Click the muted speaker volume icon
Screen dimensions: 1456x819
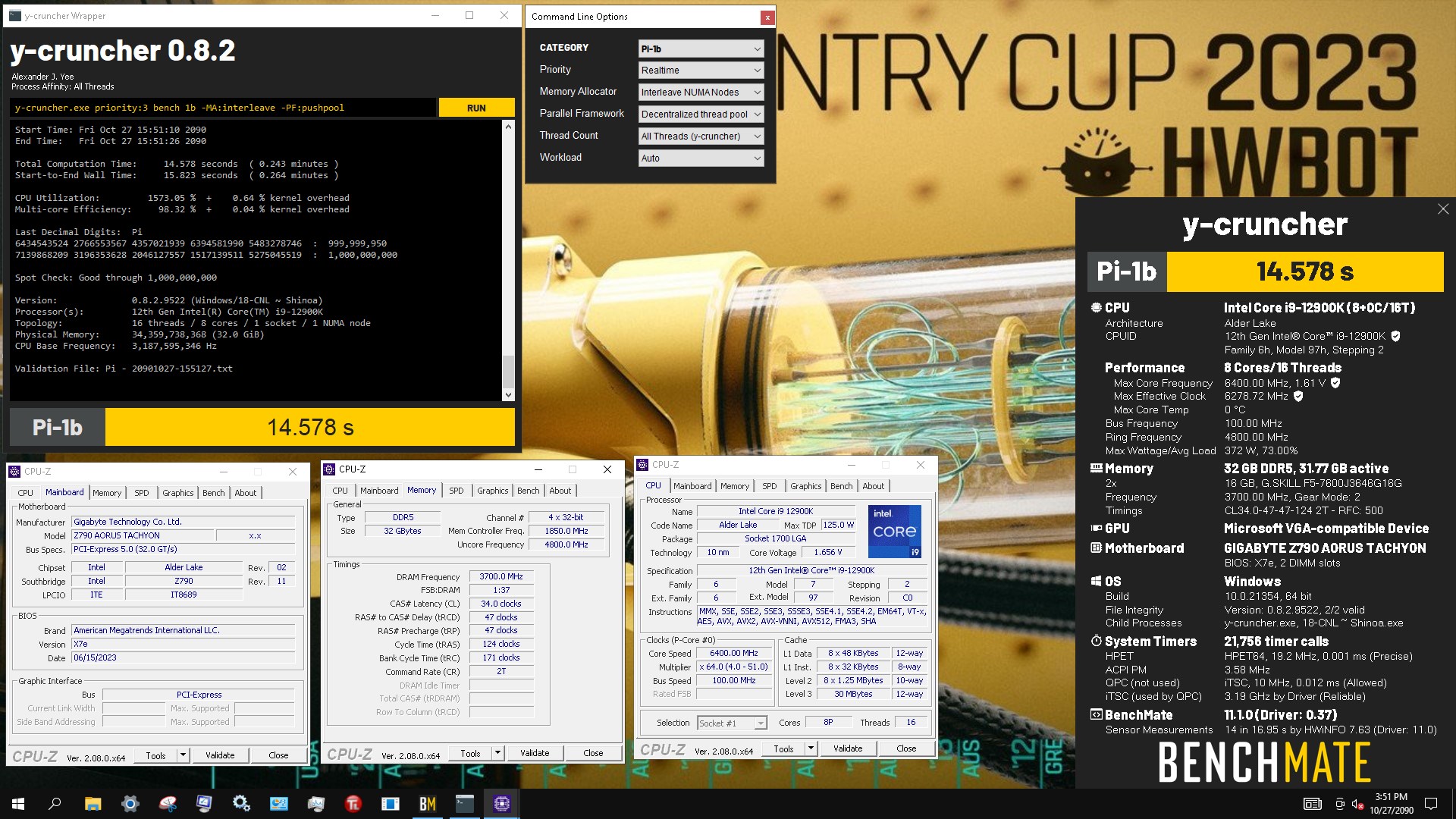1357,804
